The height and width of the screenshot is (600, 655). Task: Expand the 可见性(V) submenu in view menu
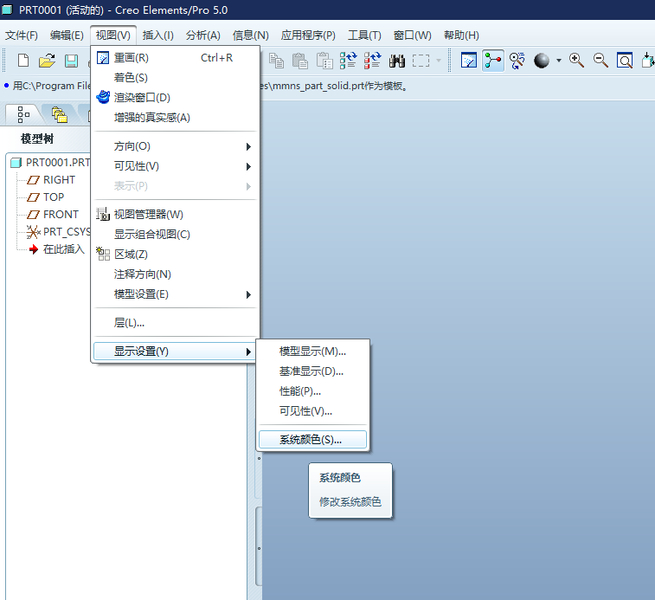click(175, 166)
